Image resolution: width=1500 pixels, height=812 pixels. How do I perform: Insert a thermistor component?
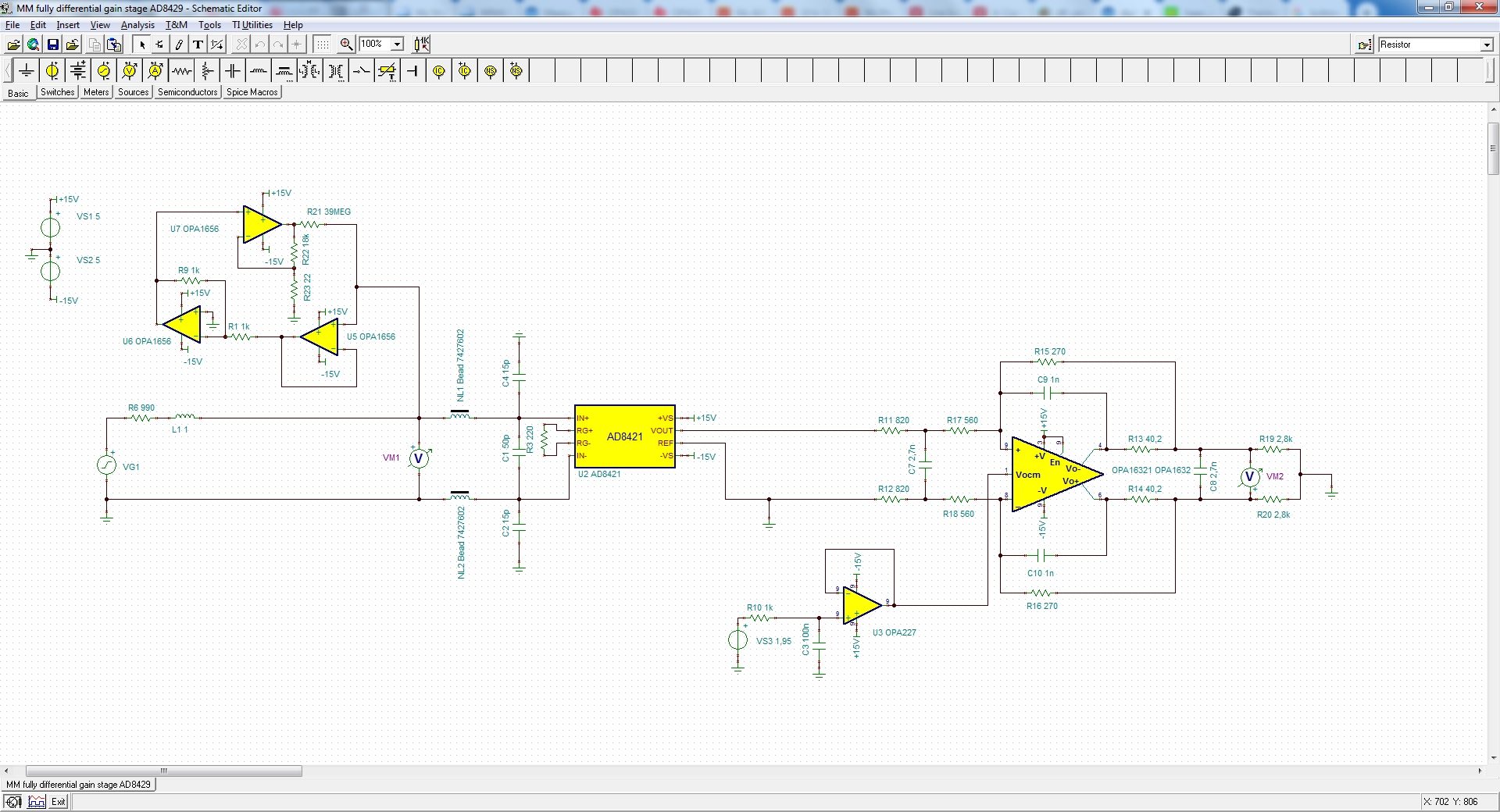coord(387,71)
